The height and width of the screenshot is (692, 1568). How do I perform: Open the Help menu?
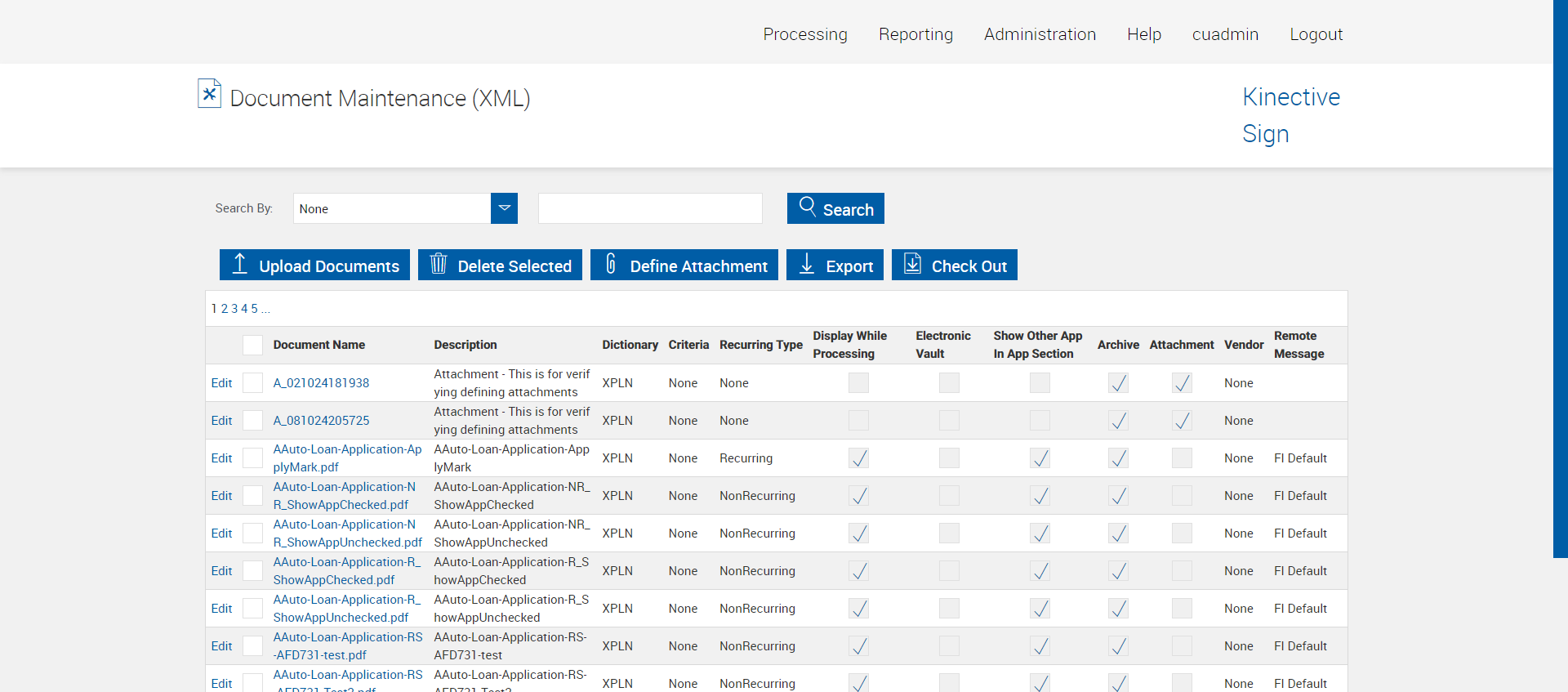1143,34
